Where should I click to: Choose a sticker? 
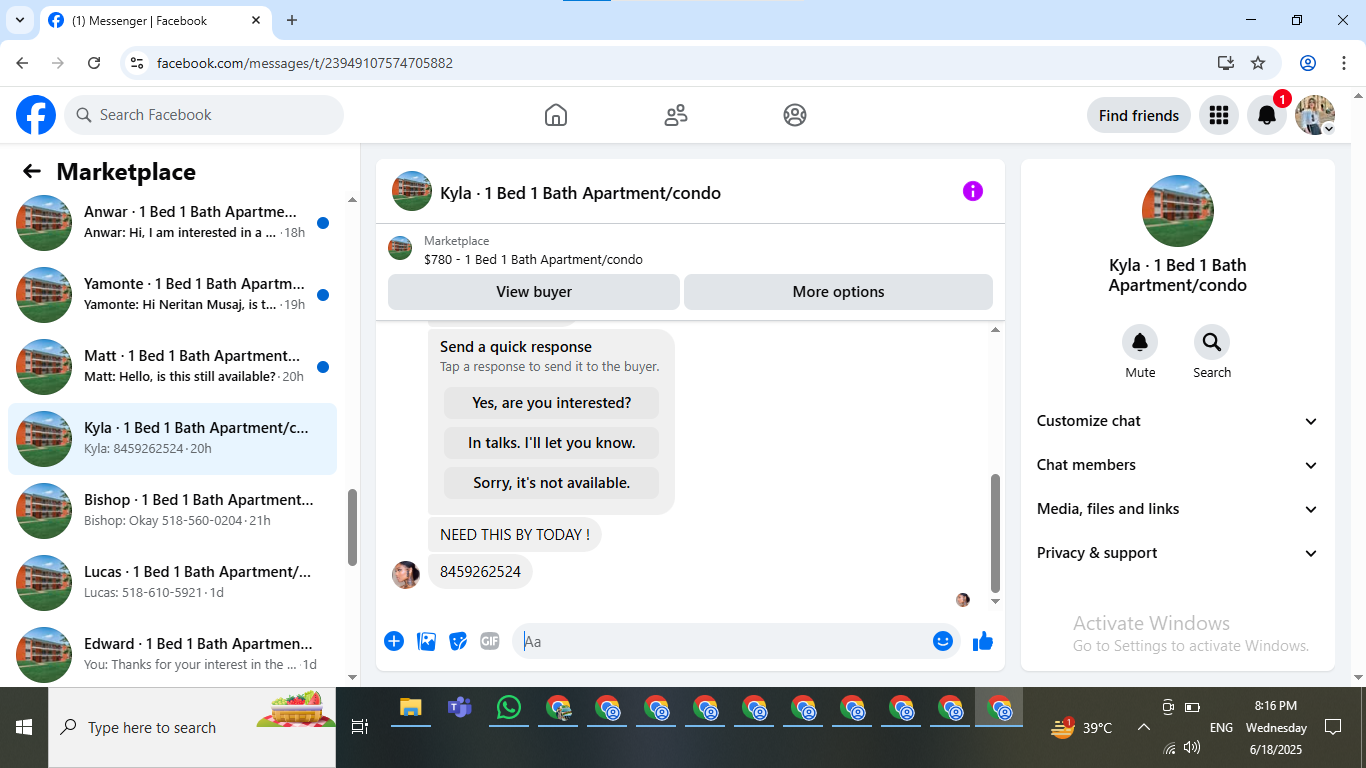[x=458, y=641]
